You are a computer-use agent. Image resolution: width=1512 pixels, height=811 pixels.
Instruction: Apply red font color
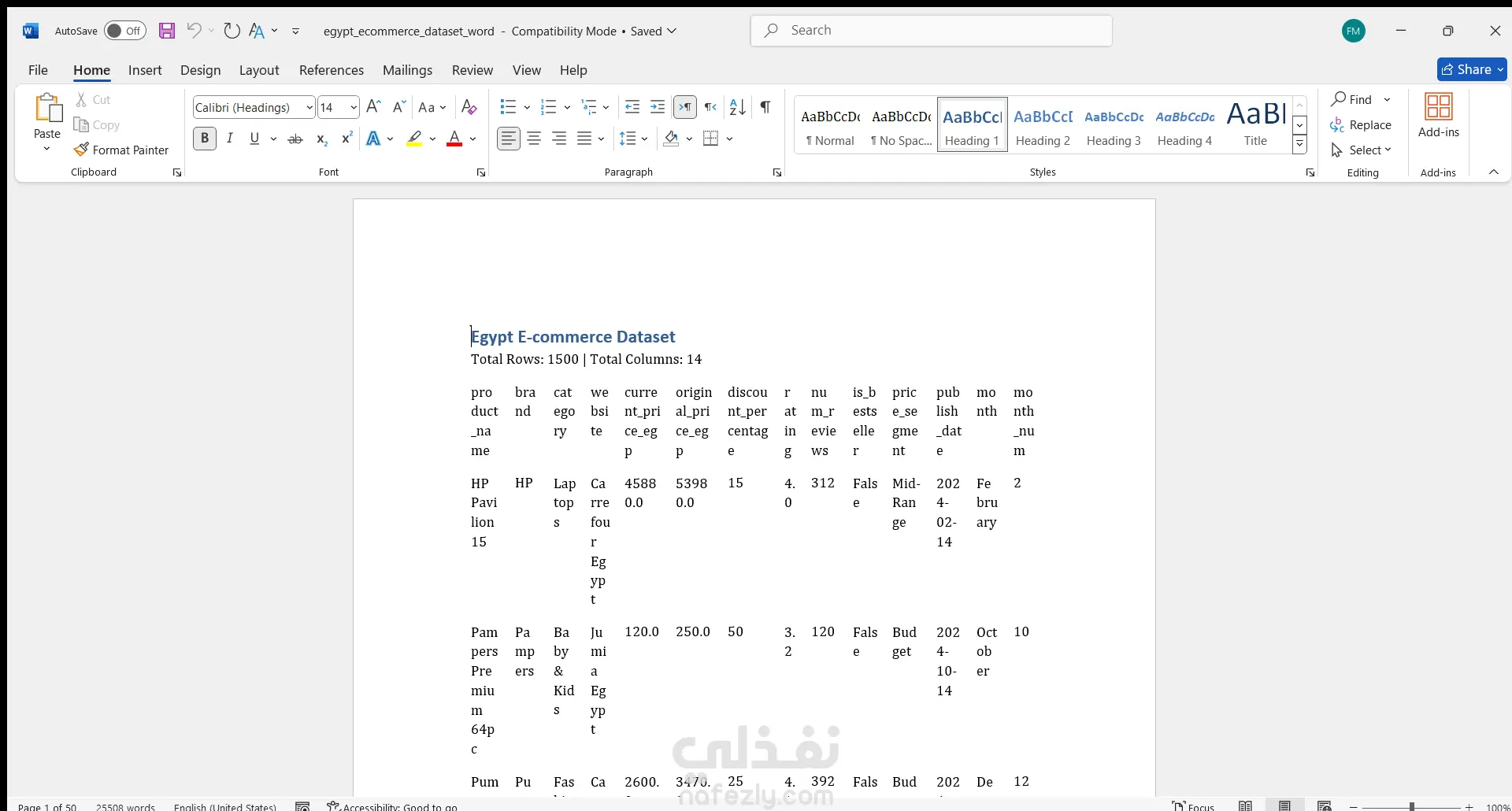[x=454, y=139]
